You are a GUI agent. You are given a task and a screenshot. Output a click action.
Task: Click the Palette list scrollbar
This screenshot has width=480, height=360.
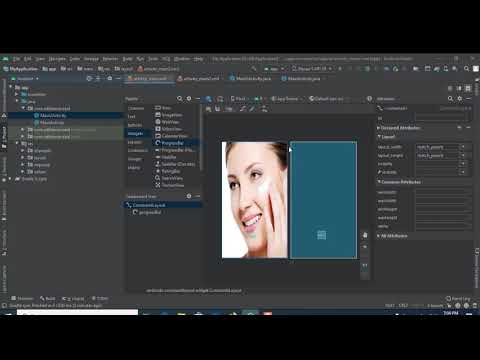201,138
